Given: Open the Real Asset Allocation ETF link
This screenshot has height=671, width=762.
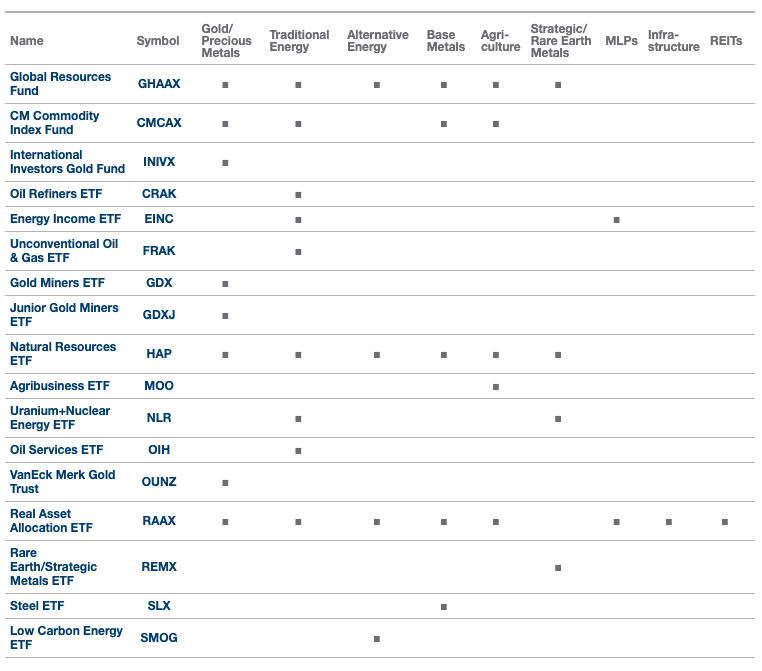Looking at the screenshot, I should (52, 521).
